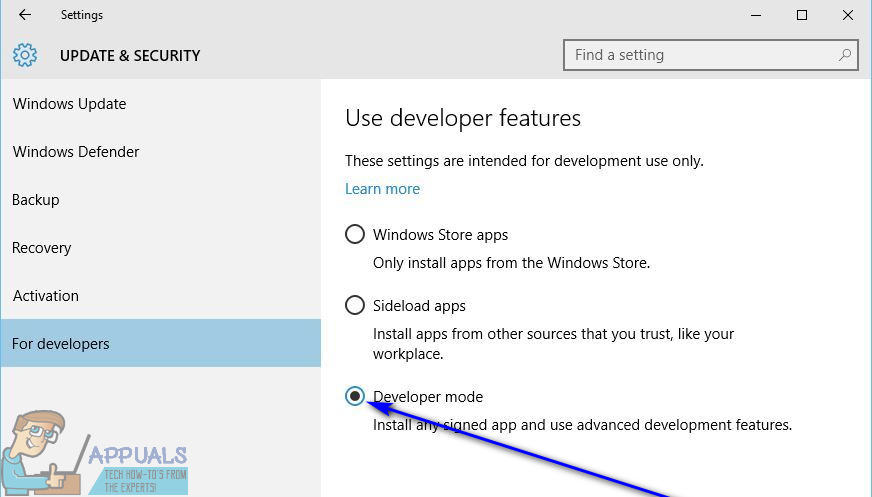Image resolution: width=872 pixels, height=497 pixels.
Task: Click the Use developer features heading
Action: point(463,118)
